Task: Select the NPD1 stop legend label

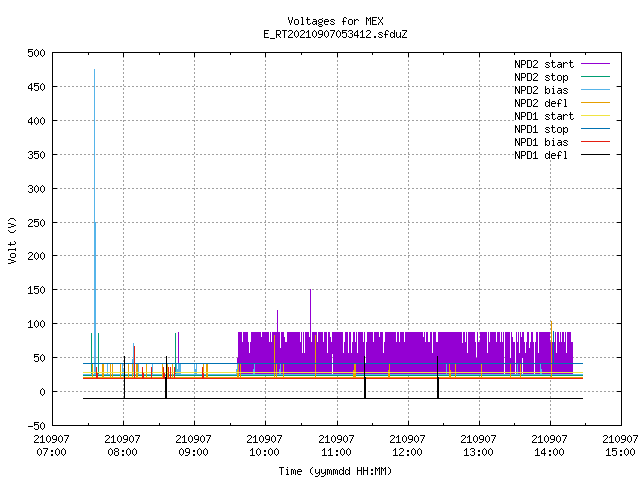Action: click(541, 129)
